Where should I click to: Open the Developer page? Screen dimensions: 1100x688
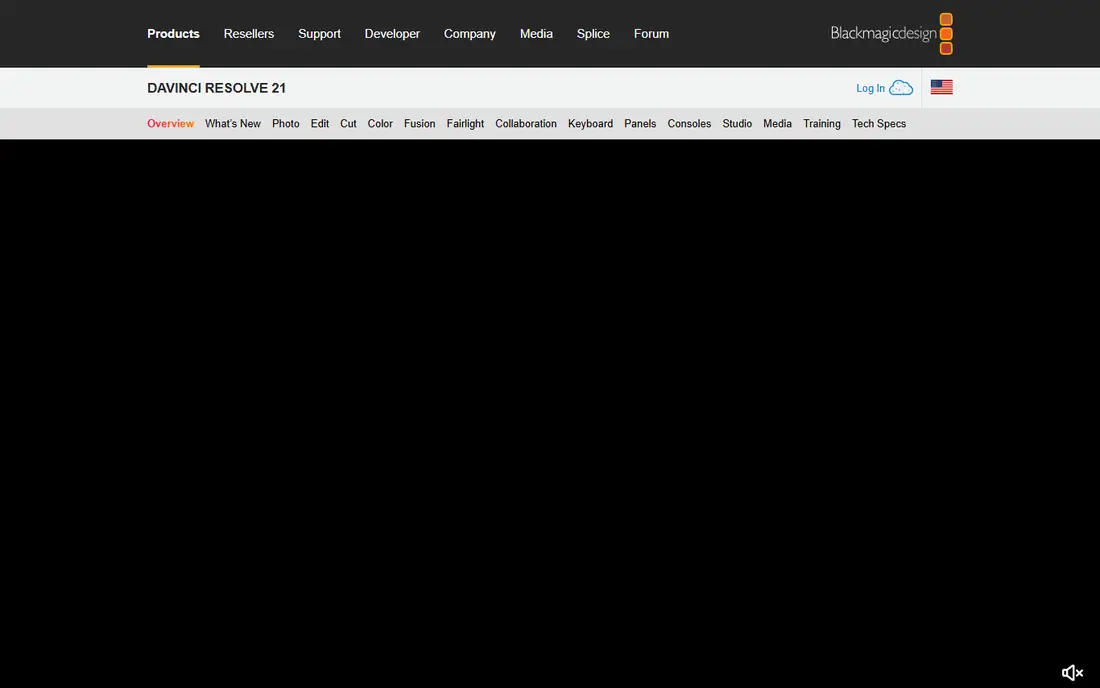click(x=392, y=34)
